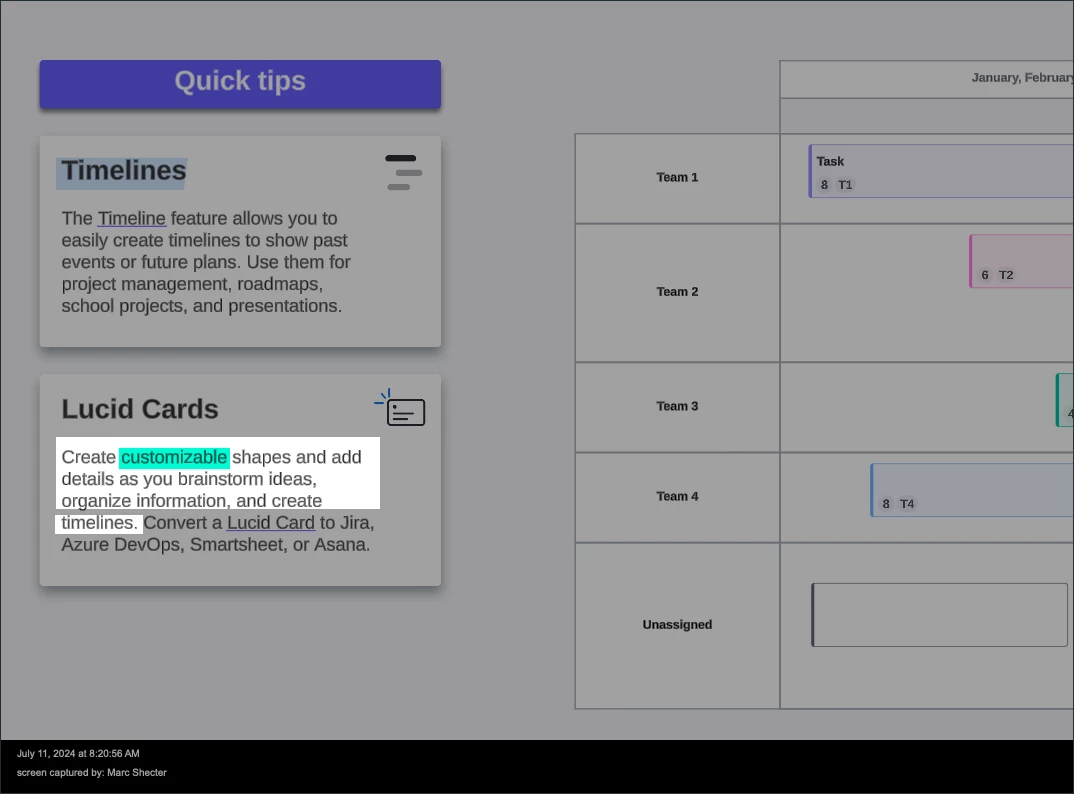
Task: Click the T4 tag in Team 4 row
Action: [907, 504]
